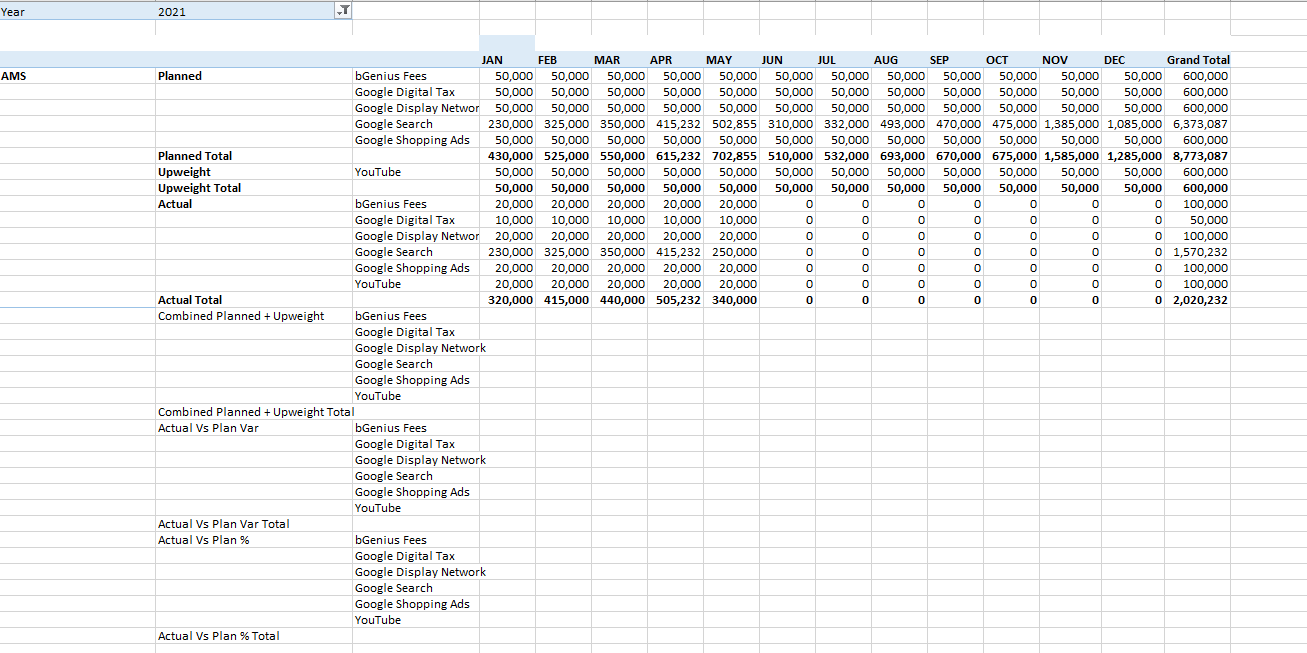
Task: Click Planned Total NOV value 1,585,000
Action: point(1071,156)
